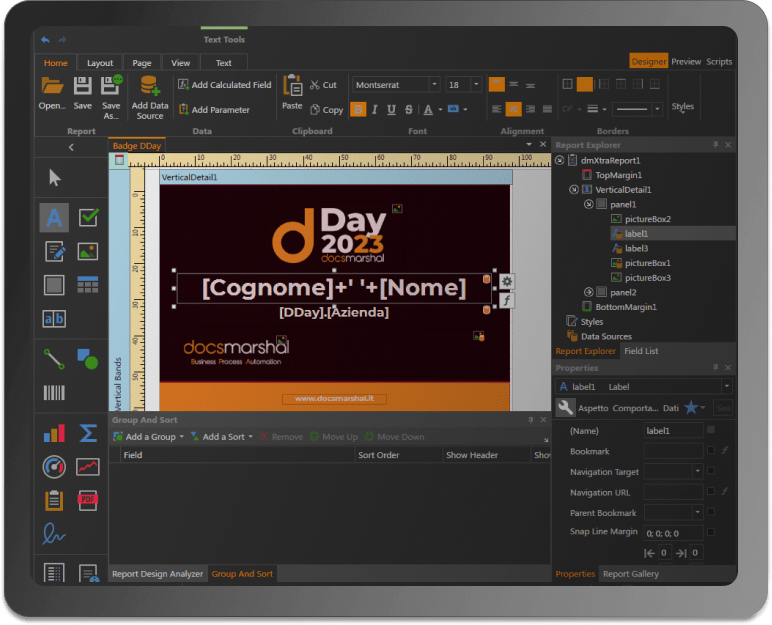
Task: Open the Field List tab
Action: (641, 351)
